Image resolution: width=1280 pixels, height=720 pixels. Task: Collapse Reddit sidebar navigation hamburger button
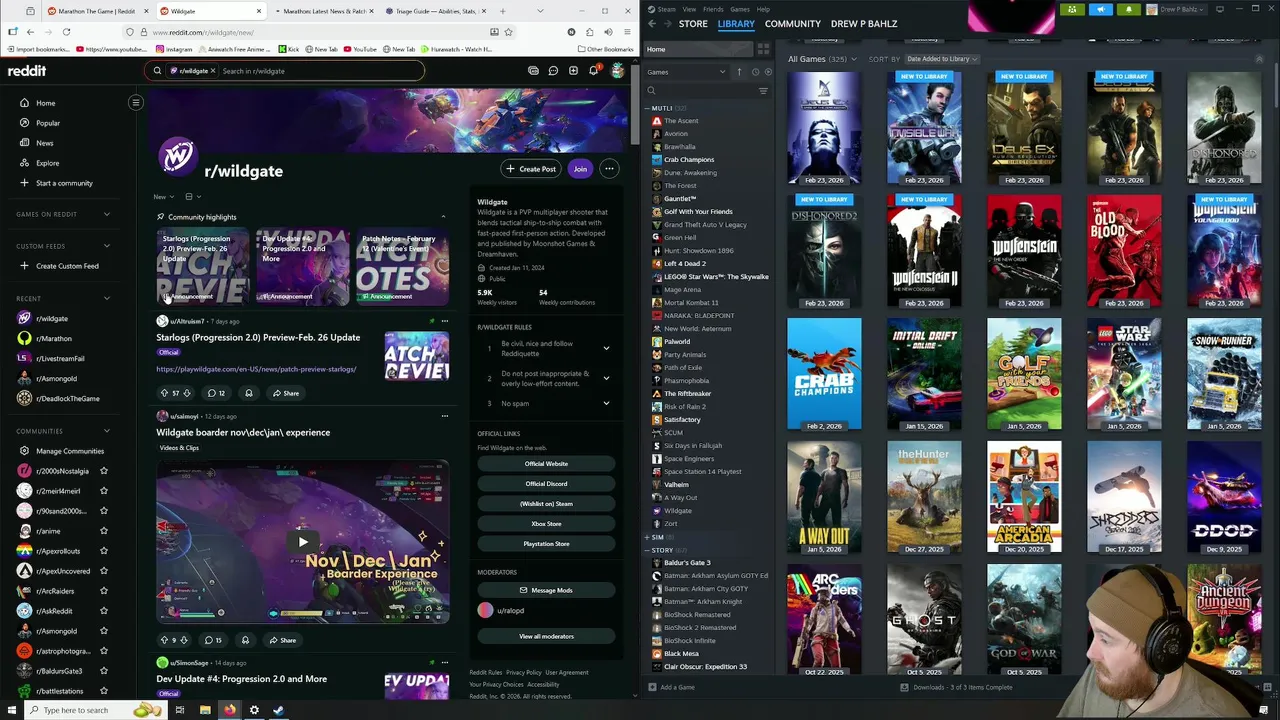pos(136,103)
